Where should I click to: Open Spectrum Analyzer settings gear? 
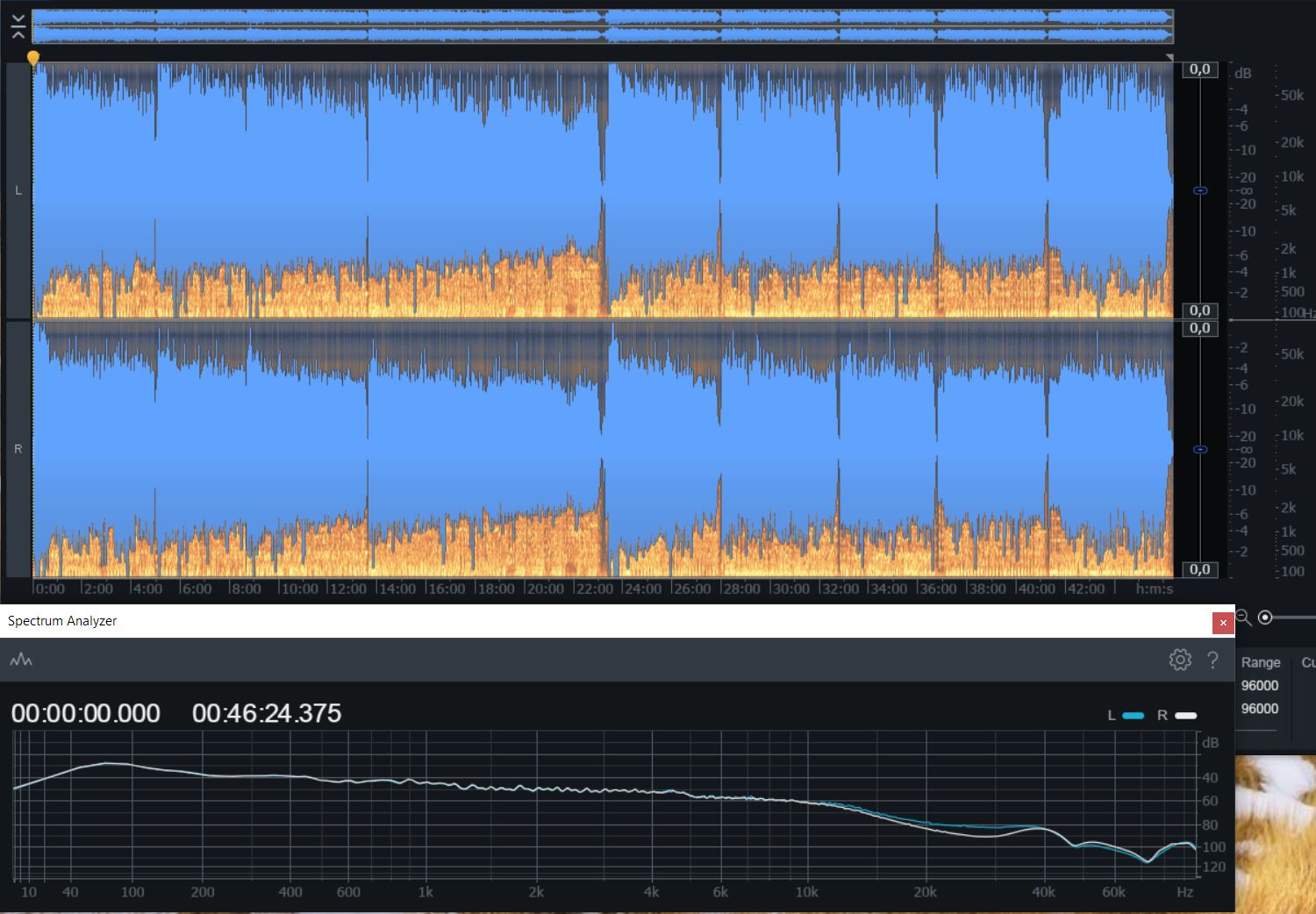click(1180, 660)
